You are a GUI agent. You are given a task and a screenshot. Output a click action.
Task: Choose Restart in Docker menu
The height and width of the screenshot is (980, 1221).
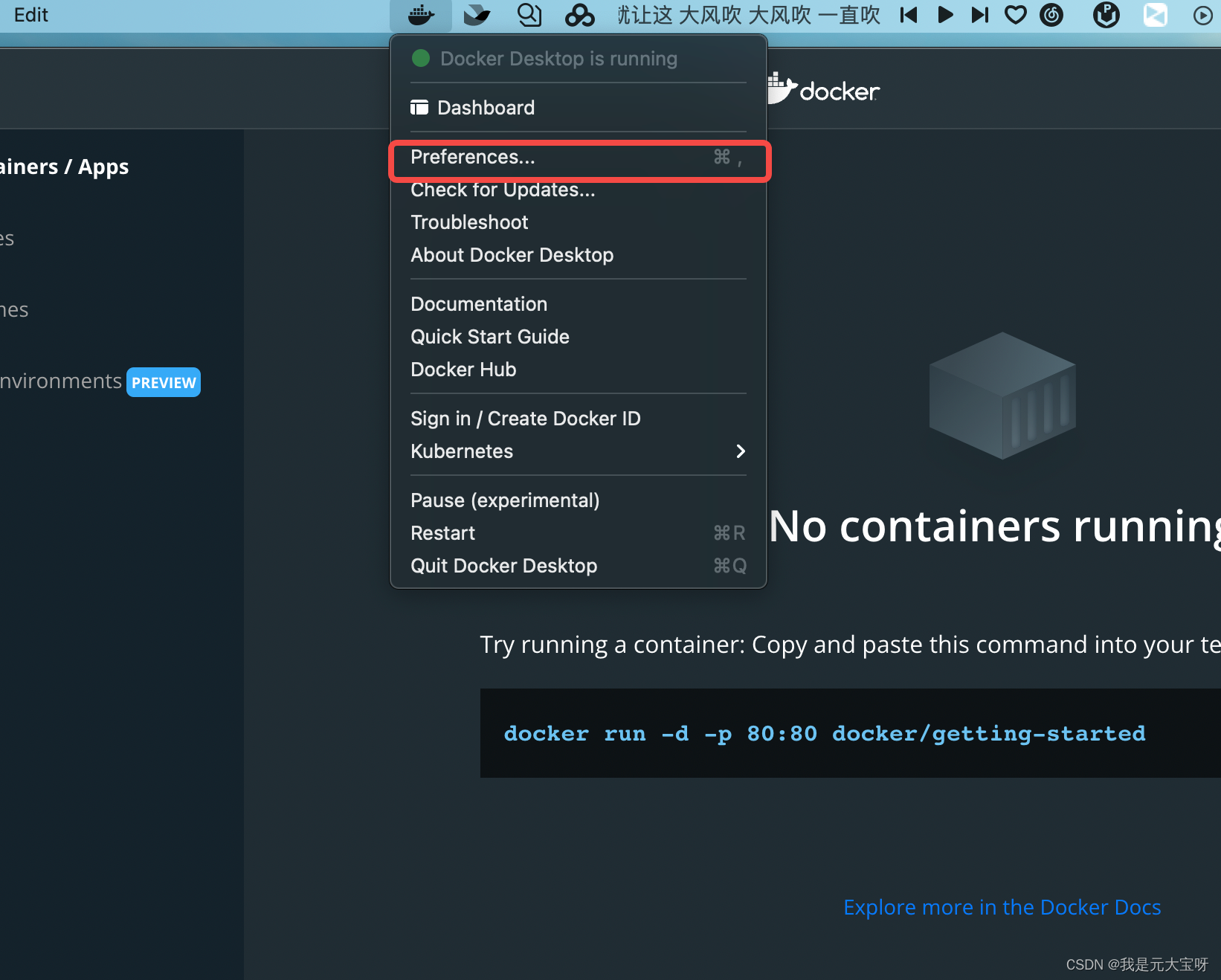pyautogui.click(x=578, y=533)
